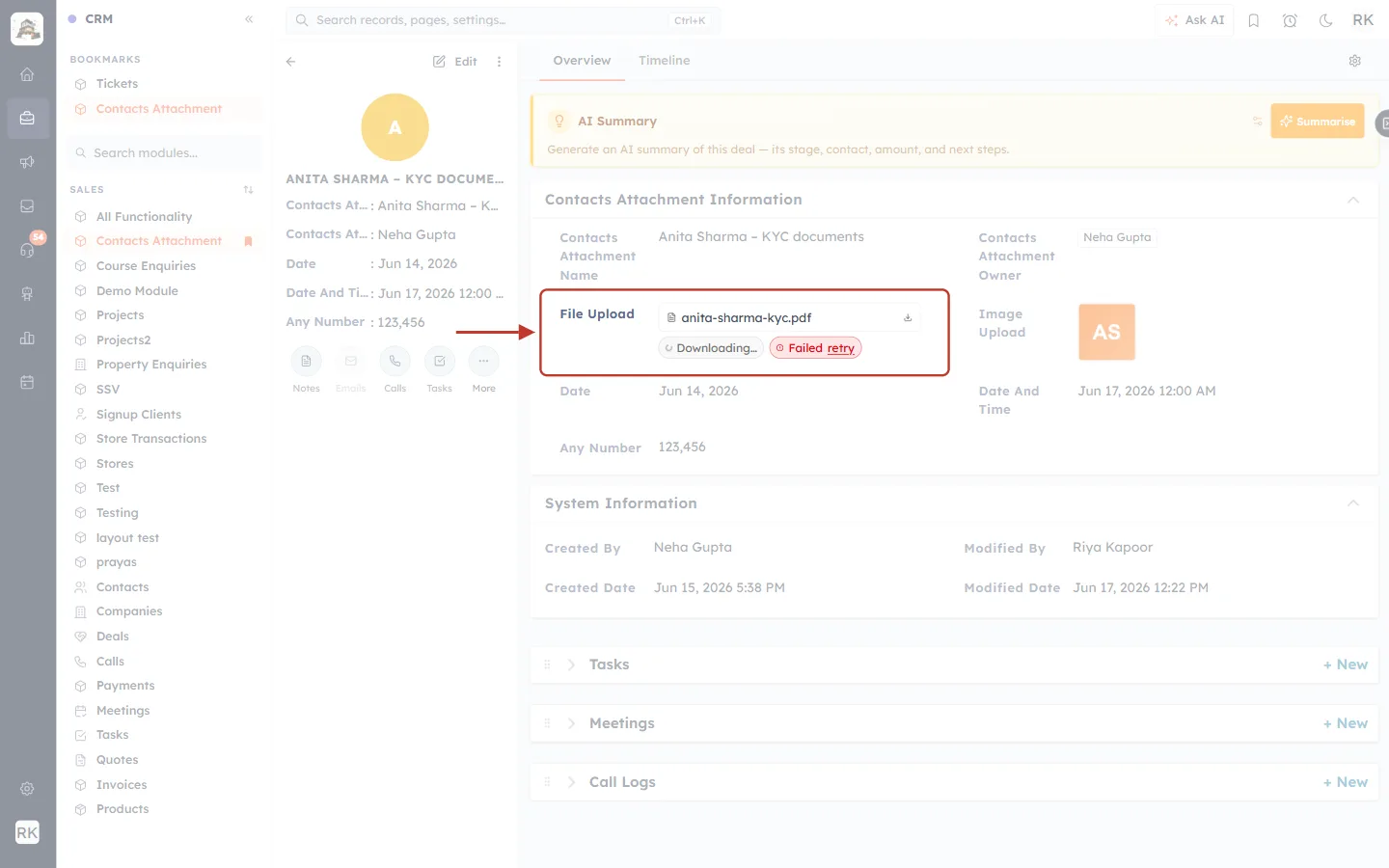The width and height of the screenshot is (1389, 868).
Task: Focus the Search modules field
Action: click(x=164, y=153)
